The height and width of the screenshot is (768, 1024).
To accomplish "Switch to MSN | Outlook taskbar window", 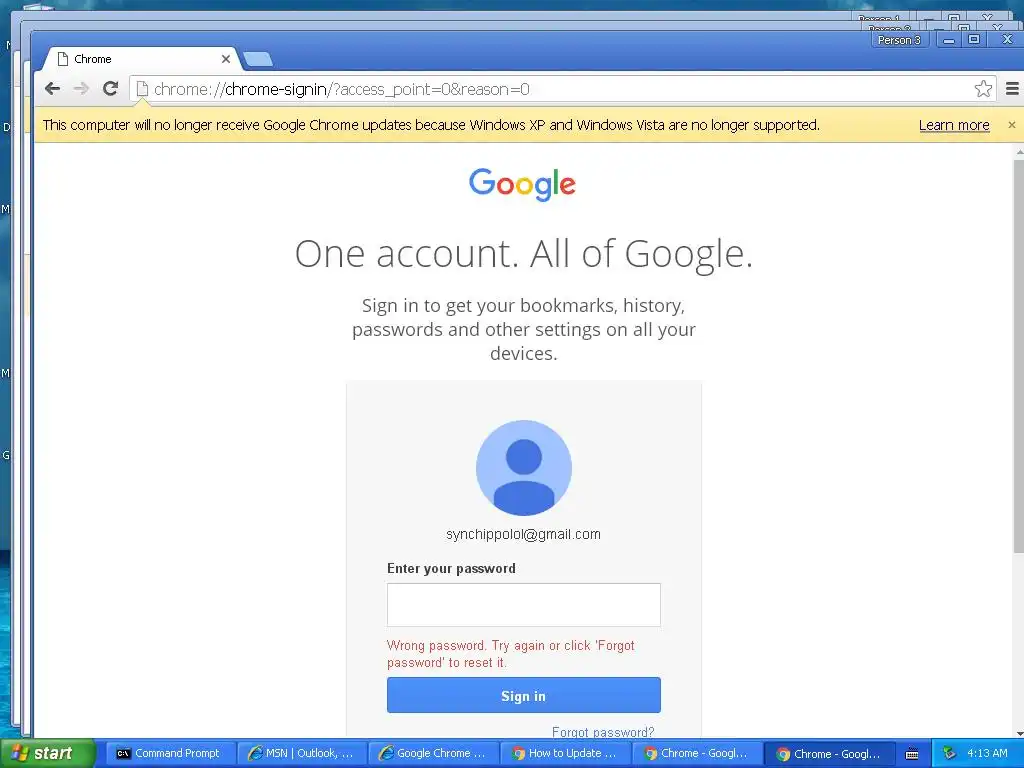I will point(302,754).
